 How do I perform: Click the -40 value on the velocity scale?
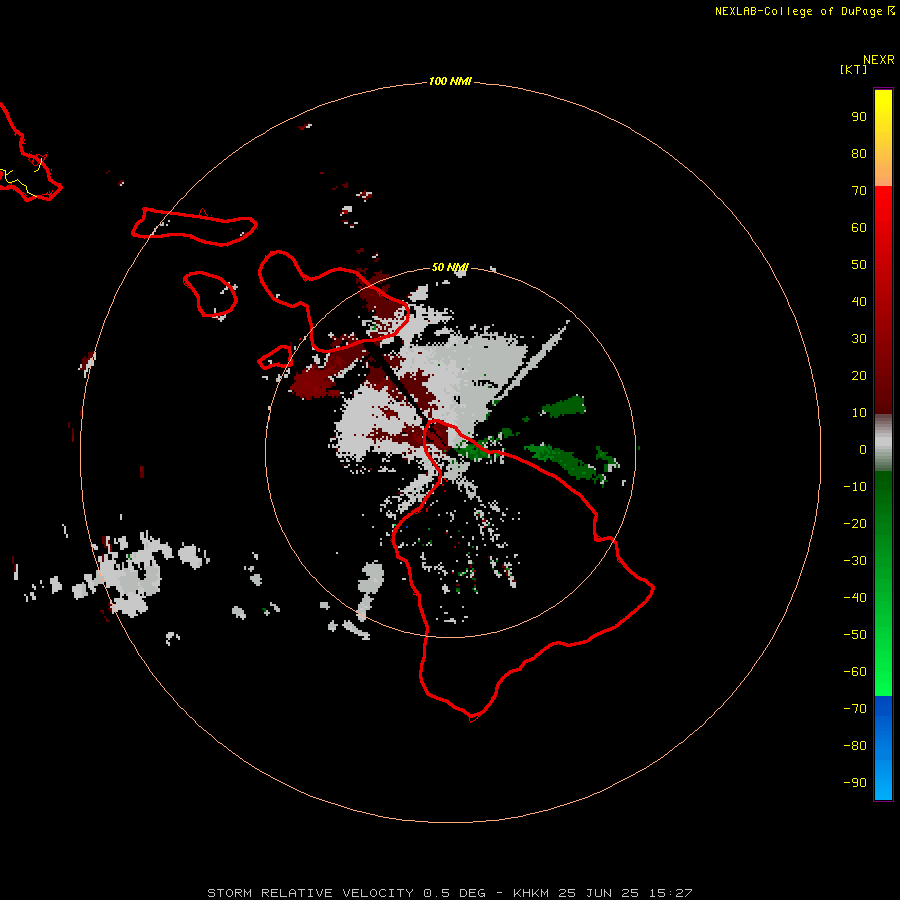click(x=855, y=598)
